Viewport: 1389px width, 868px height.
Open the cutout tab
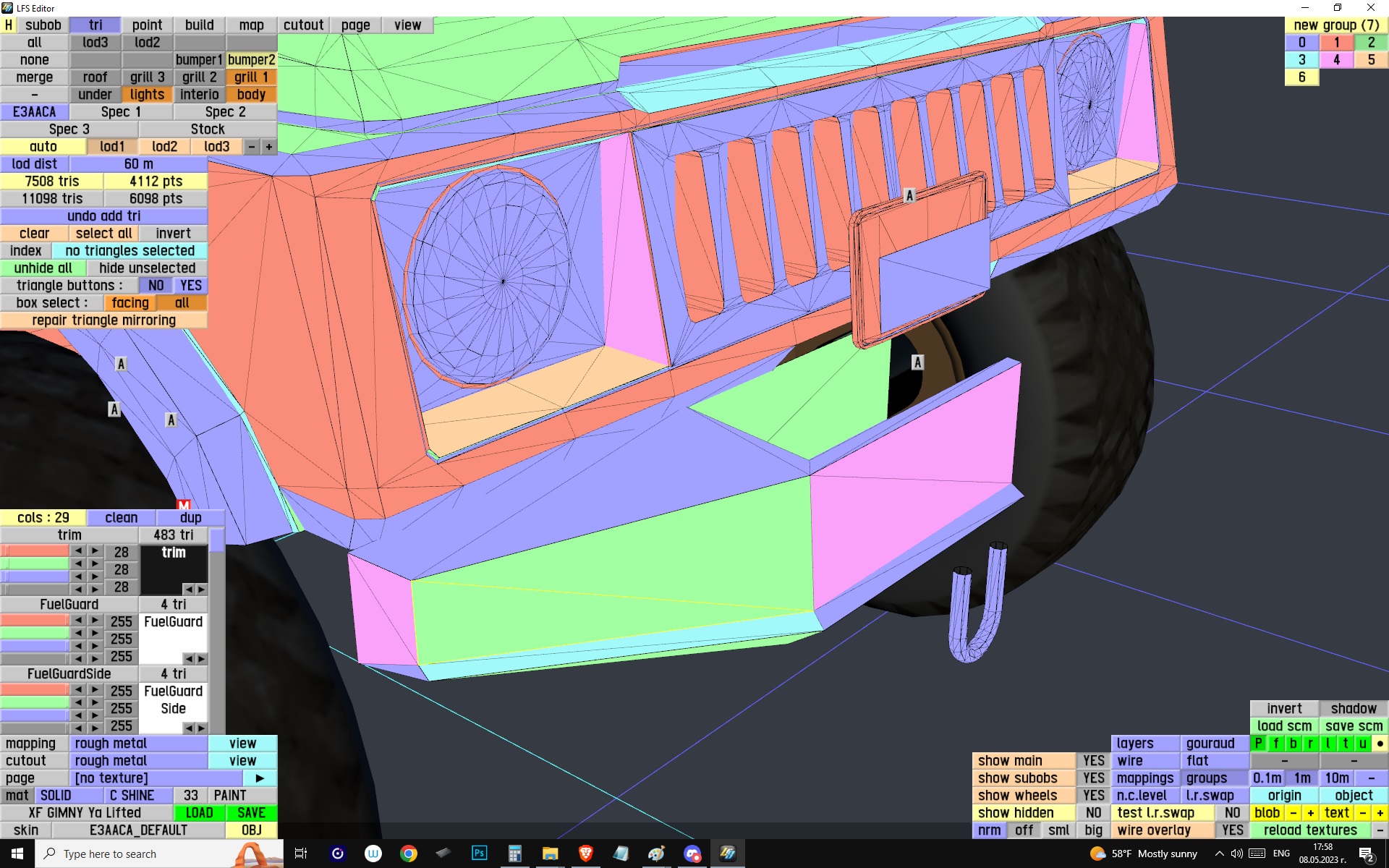tap(303, 25)
